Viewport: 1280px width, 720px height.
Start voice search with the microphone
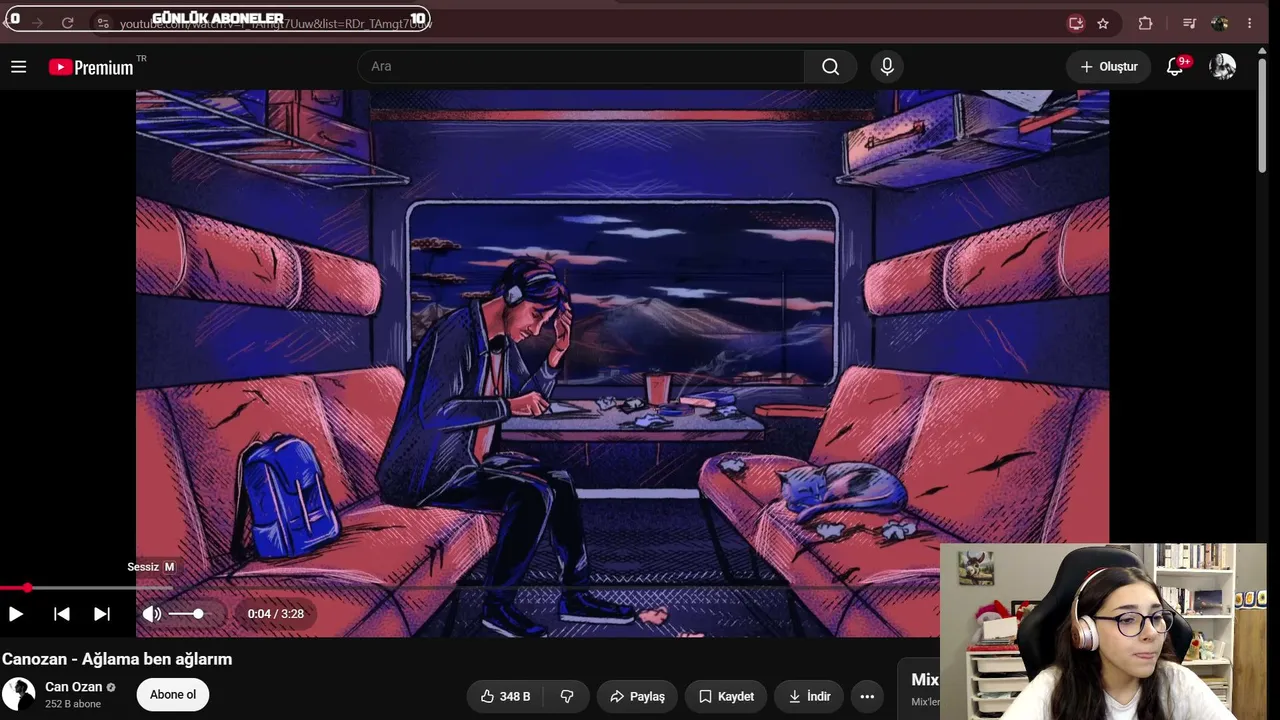coord(887,67)
